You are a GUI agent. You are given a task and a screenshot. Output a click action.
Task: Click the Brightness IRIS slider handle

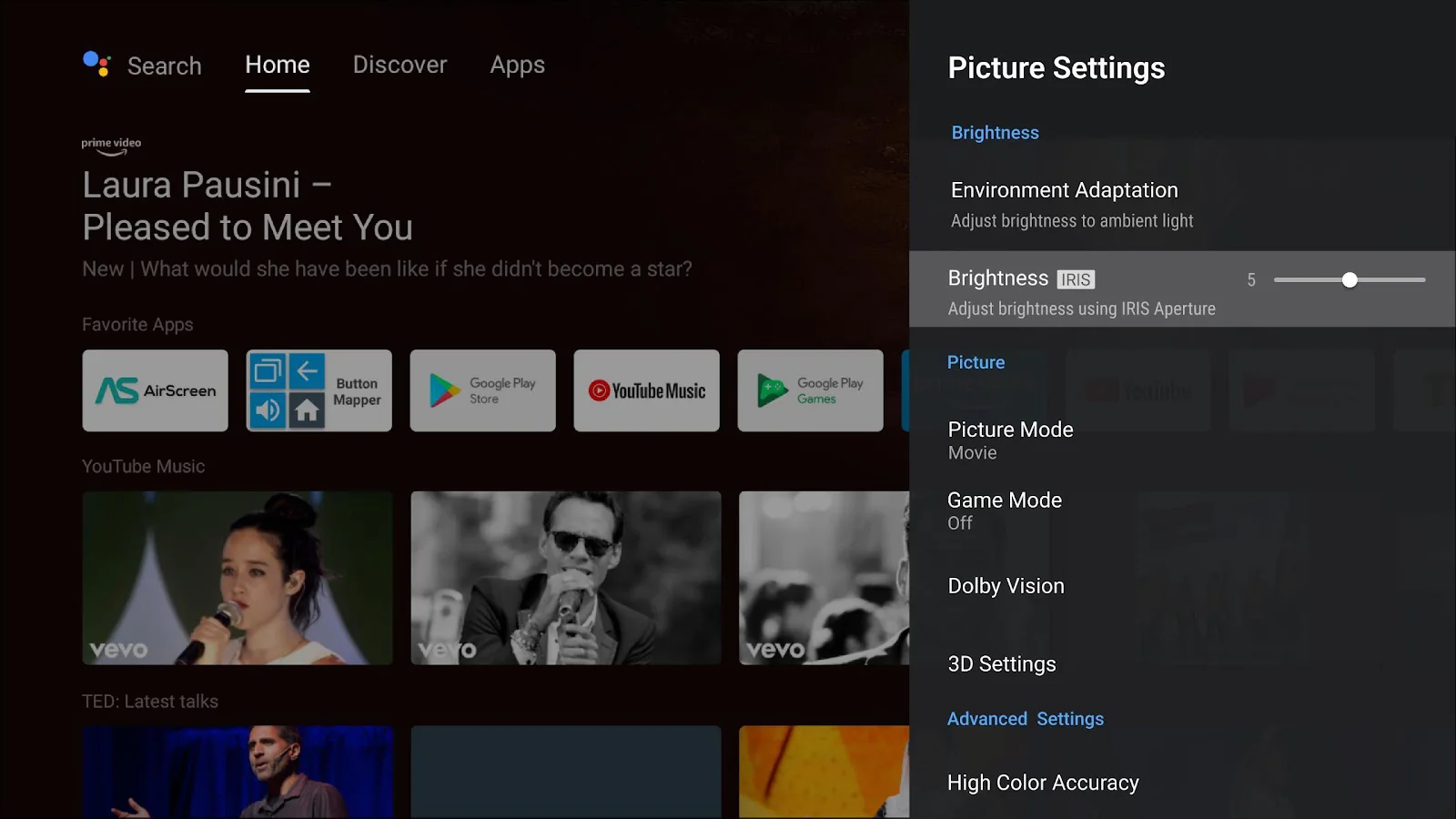1350,280
